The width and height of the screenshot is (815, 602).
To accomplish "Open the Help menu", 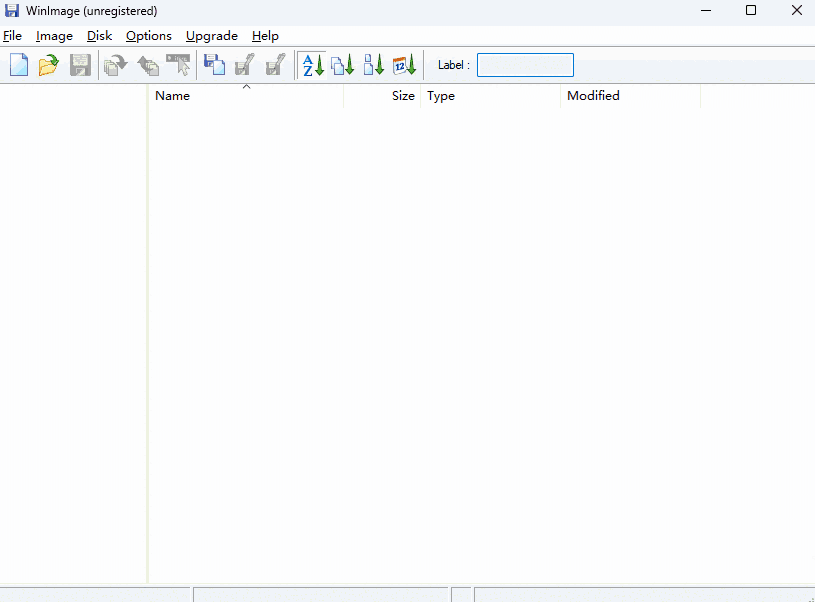I will pyautogui.click(x=265, y=36).
